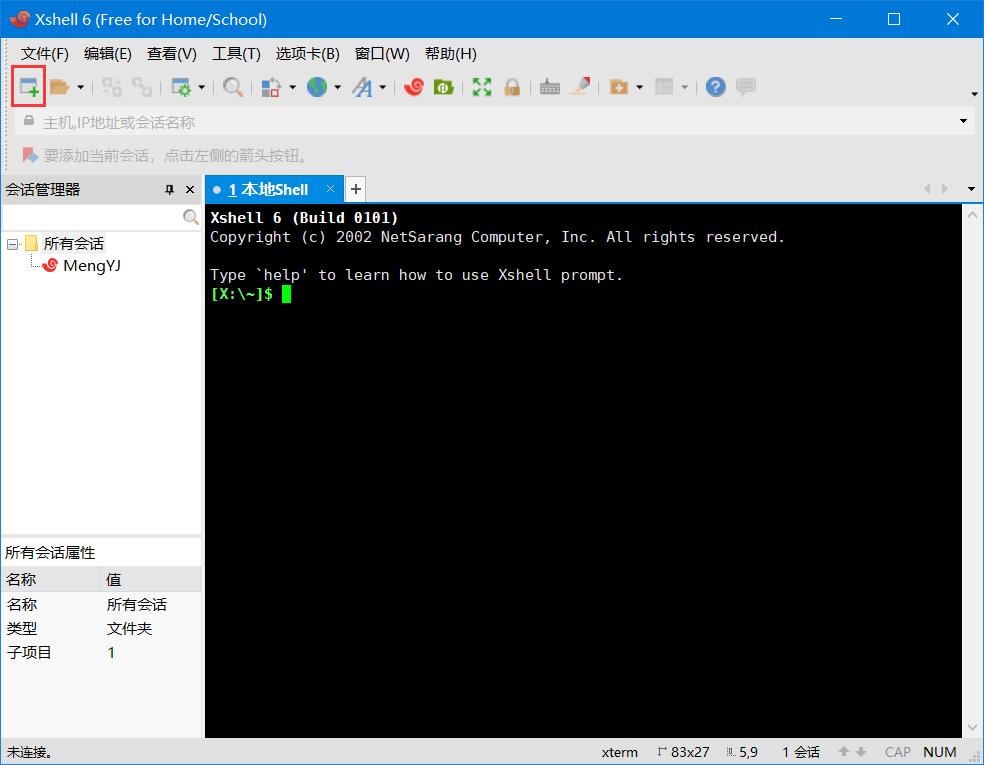Toggle the lock icon on the toolbar
Screen dimensions: 984x765
click(512, 87)
